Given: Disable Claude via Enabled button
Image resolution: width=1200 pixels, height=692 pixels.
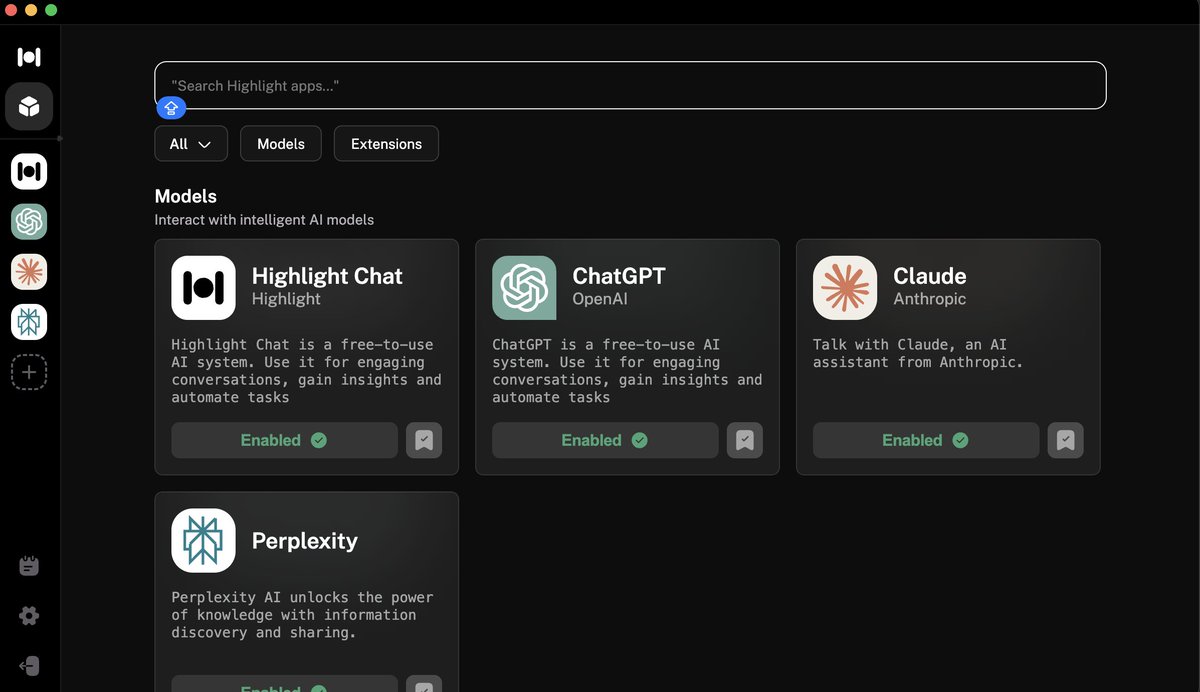Looking at the screenshot, I should coord(926,440).
